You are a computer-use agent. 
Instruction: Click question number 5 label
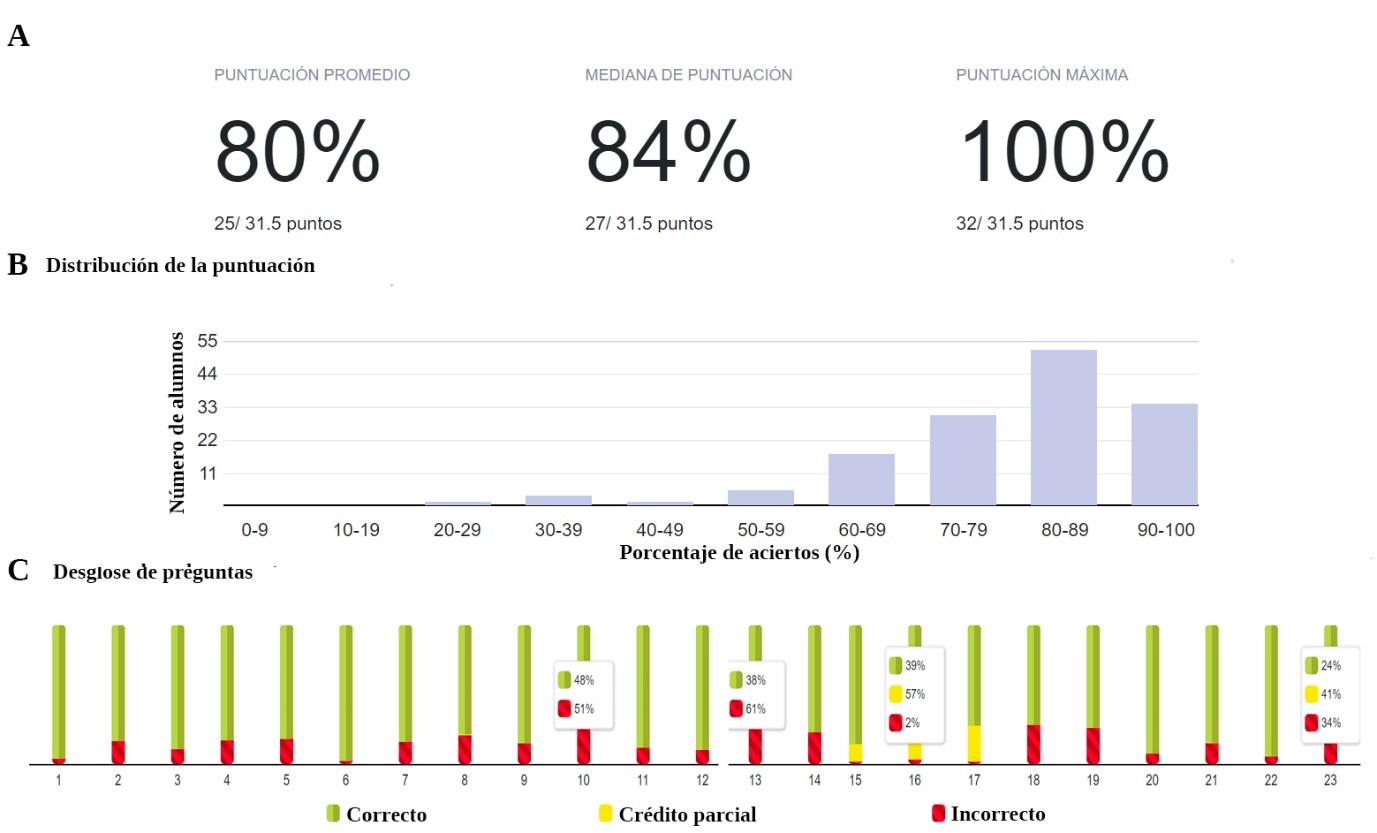point(286,780)
